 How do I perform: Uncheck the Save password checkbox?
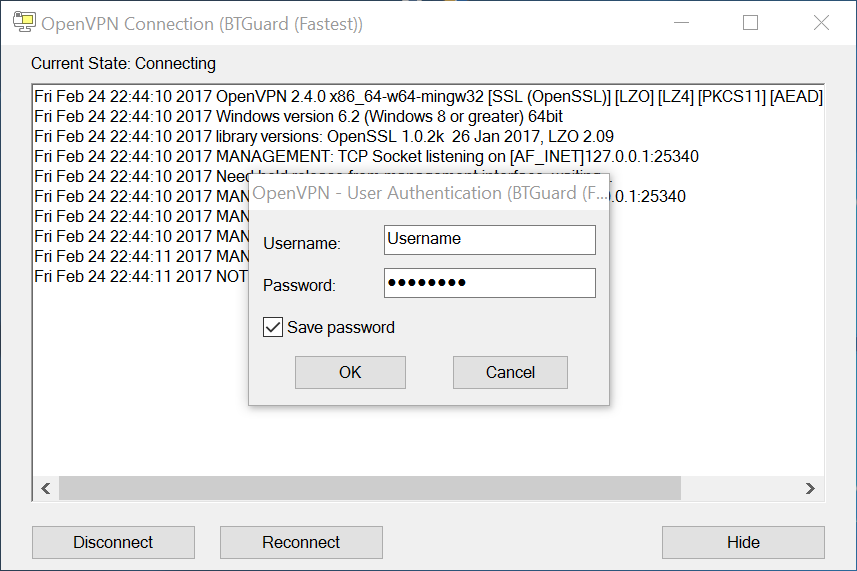click(273, 327)
